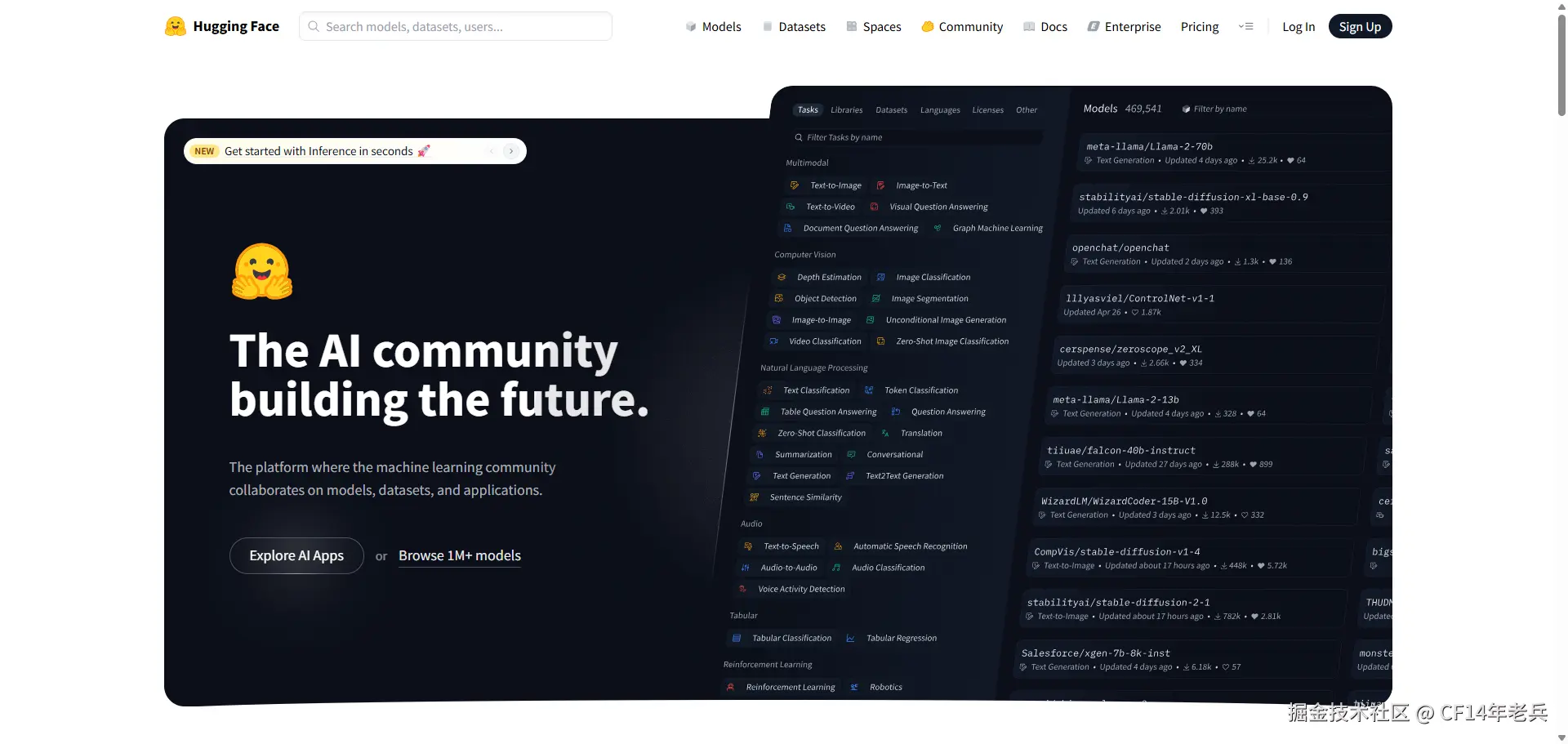
Task: Open the WizardLM/WizardCoder-15B-V1.0 model card
Action: [1195, 507]
